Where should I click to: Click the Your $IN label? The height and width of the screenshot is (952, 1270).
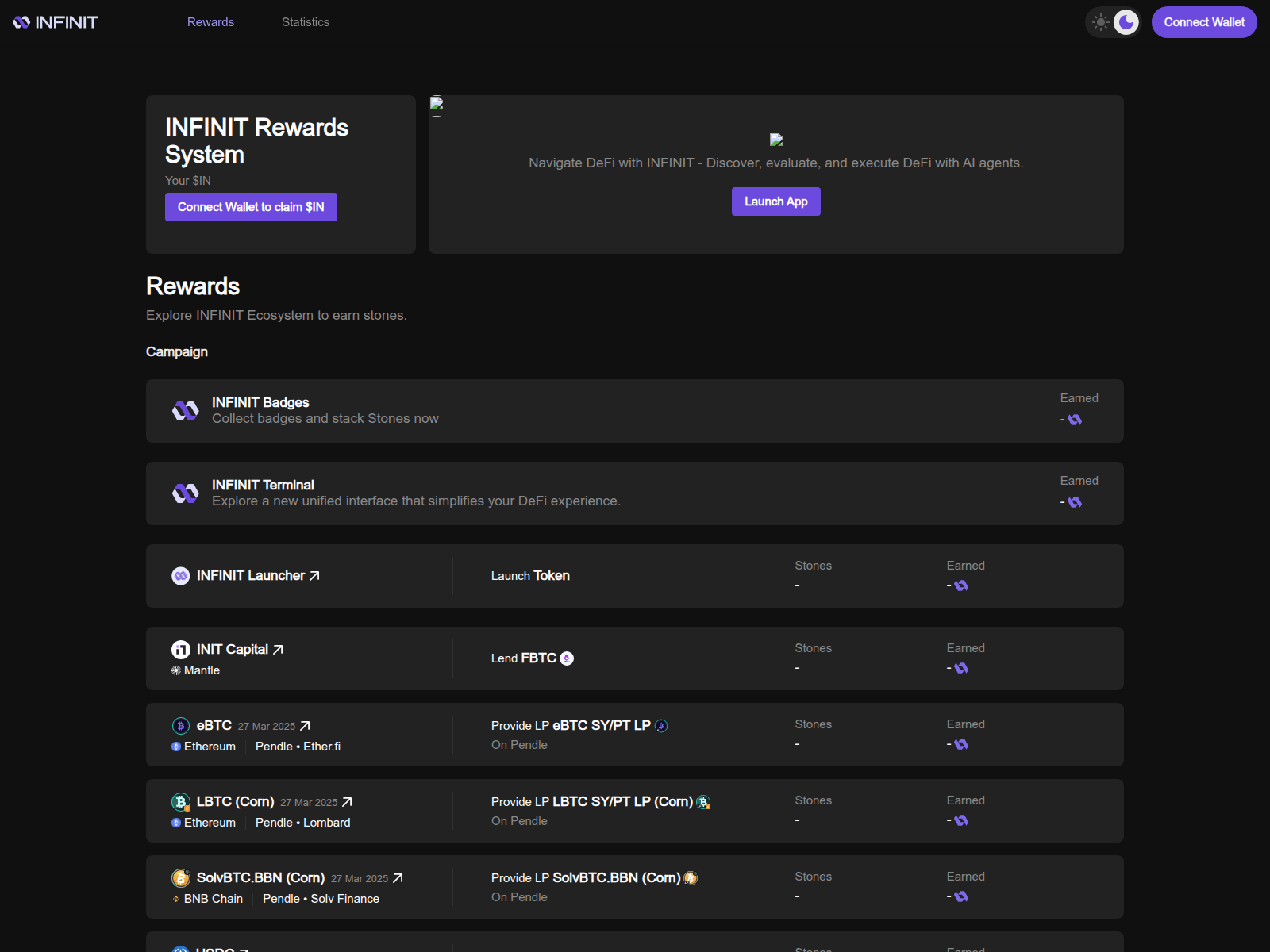pyautogui.click(x=188, y=181)
